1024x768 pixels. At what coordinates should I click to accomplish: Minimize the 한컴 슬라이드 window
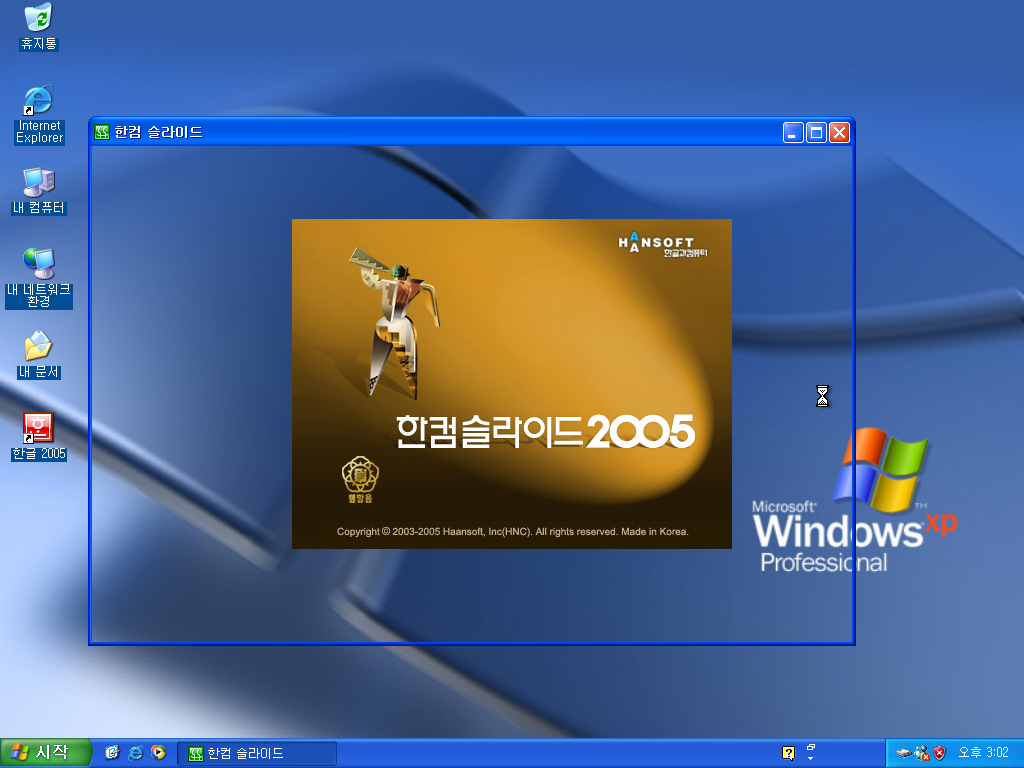793,133
